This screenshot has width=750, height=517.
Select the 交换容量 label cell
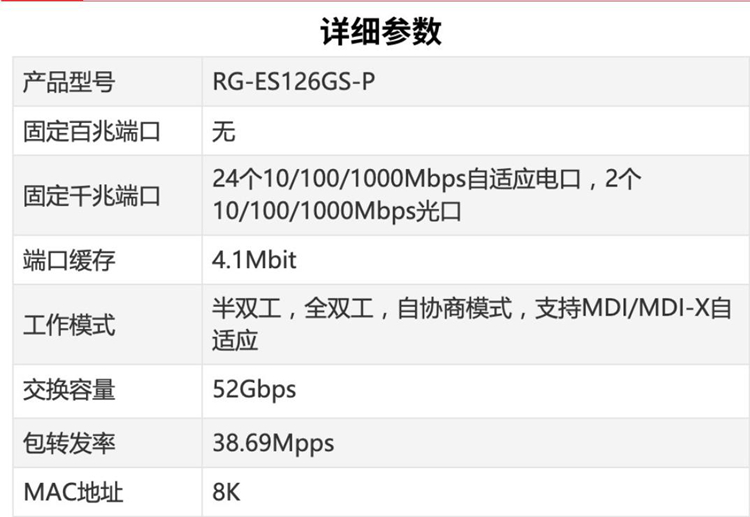coord(108,390)
